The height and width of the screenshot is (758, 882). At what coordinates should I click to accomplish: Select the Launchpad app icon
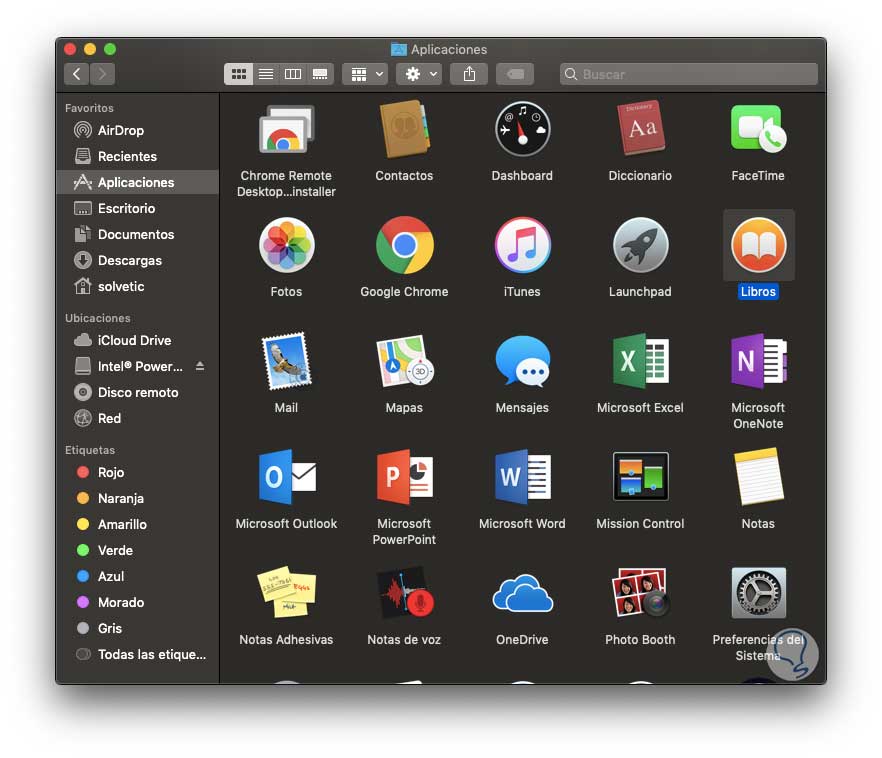(x=640, y=245)
